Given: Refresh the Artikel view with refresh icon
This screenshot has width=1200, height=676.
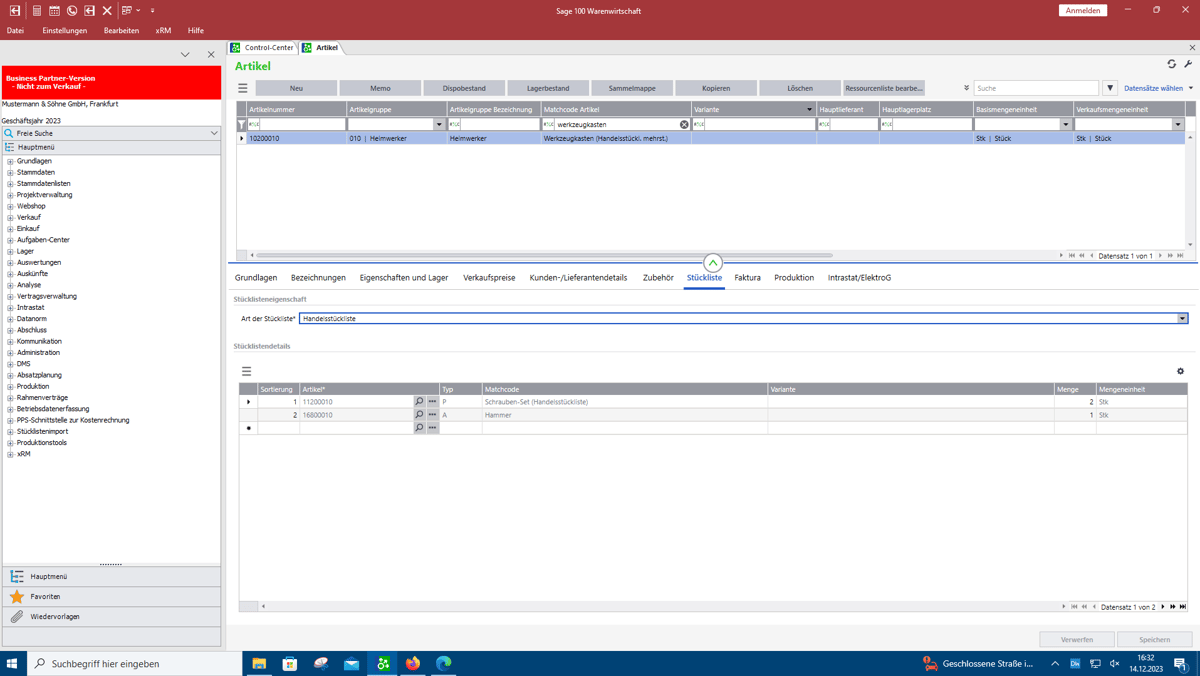Looking at the screenshot, I should (1172, 64).
